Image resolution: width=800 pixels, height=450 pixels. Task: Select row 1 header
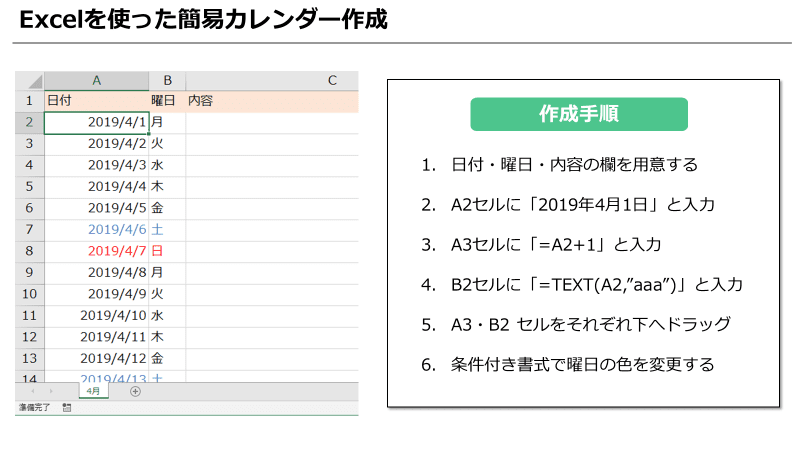pyautogui.click(x=30, y=101)
